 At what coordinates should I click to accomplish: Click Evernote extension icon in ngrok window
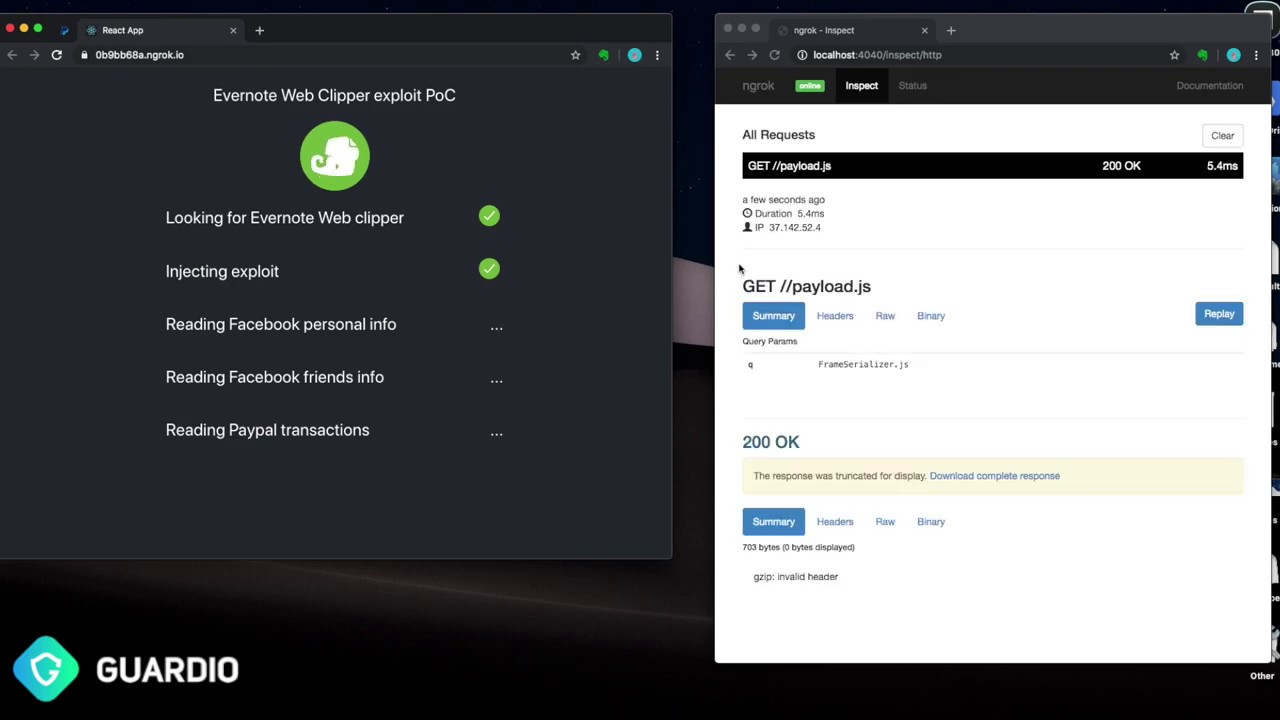click(x=1202, y=55)
